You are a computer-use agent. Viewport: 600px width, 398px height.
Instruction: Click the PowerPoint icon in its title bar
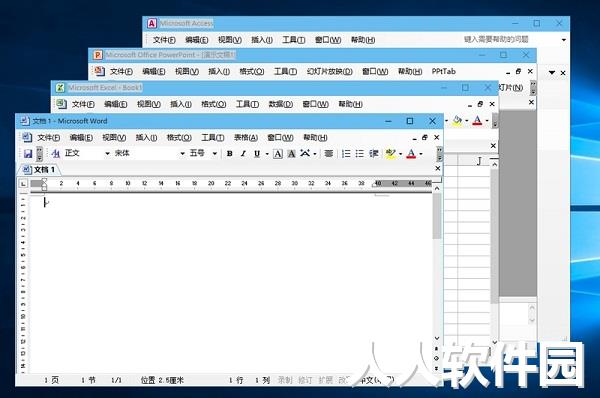coord(98,55)
